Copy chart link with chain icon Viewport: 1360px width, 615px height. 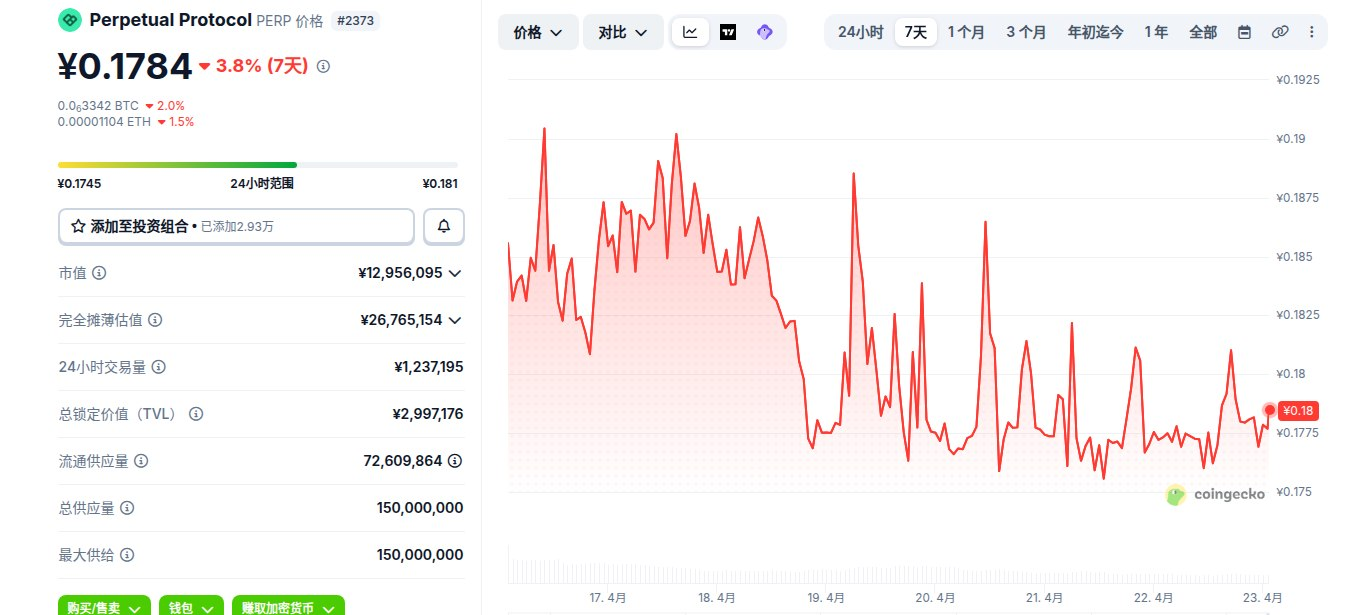pos(1279,32)
